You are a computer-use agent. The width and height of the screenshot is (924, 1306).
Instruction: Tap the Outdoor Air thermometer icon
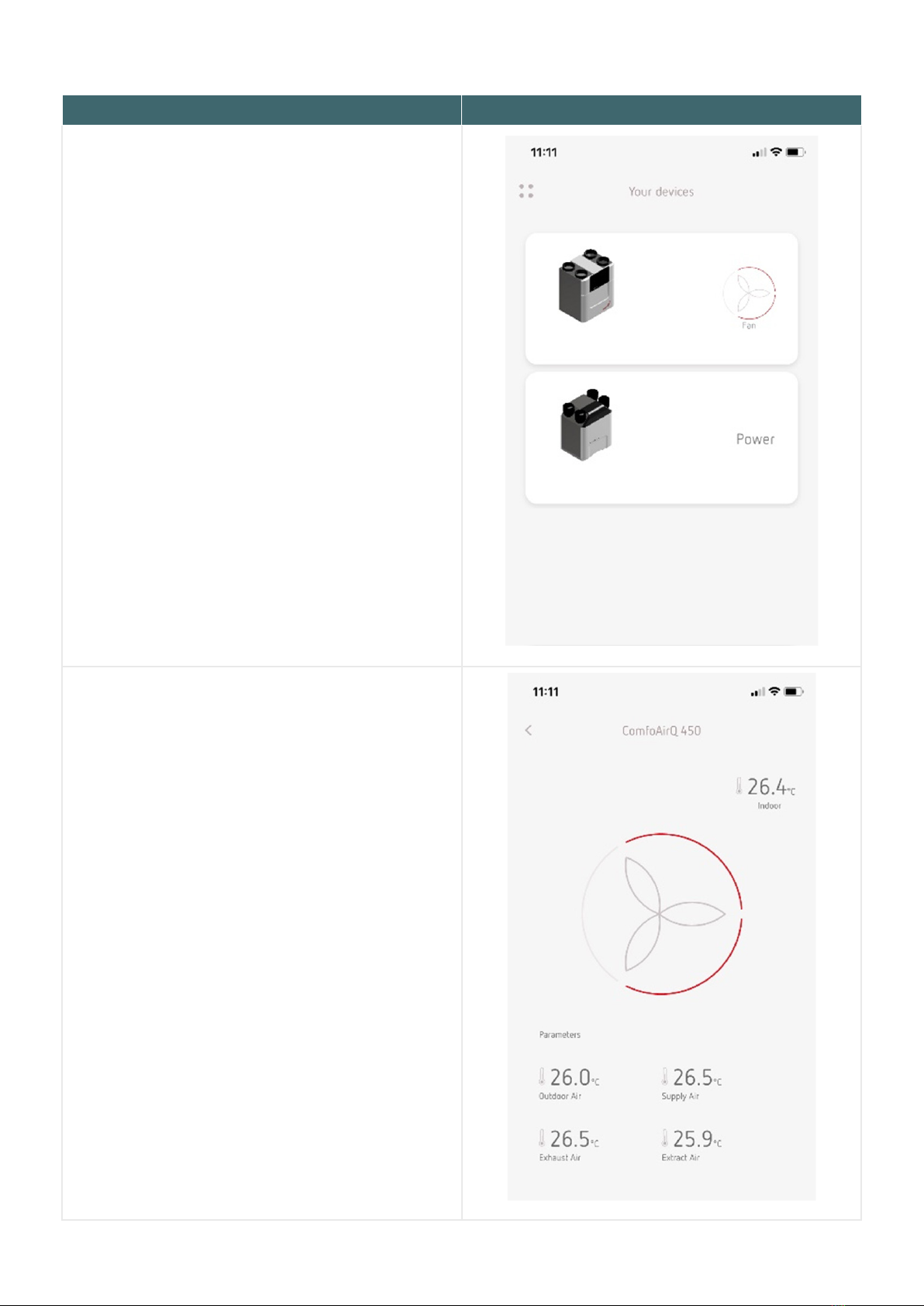point(542,1076)
